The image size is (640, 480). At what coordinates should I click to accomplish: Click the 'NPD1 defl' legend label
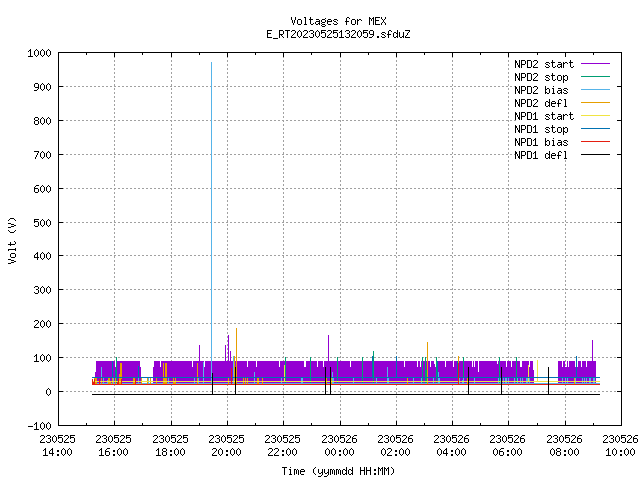[541, 156]
